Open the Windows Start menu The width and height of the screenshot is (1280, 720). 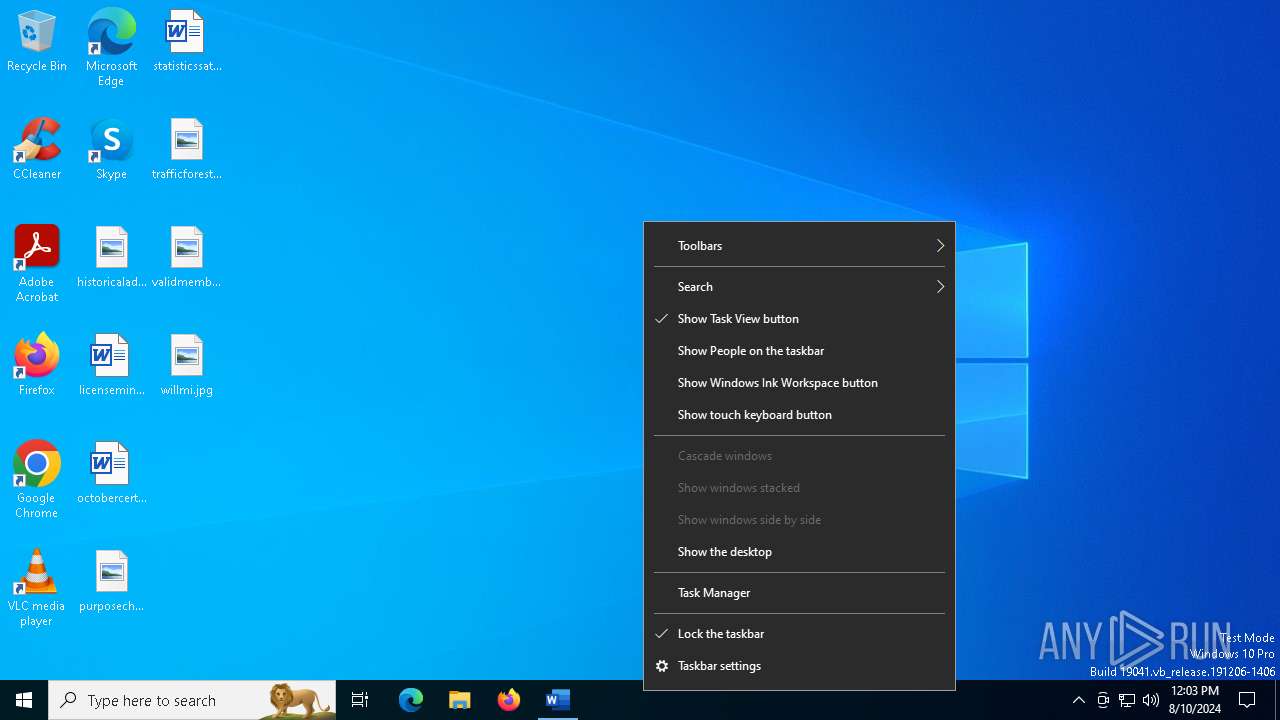click(24, 700)
